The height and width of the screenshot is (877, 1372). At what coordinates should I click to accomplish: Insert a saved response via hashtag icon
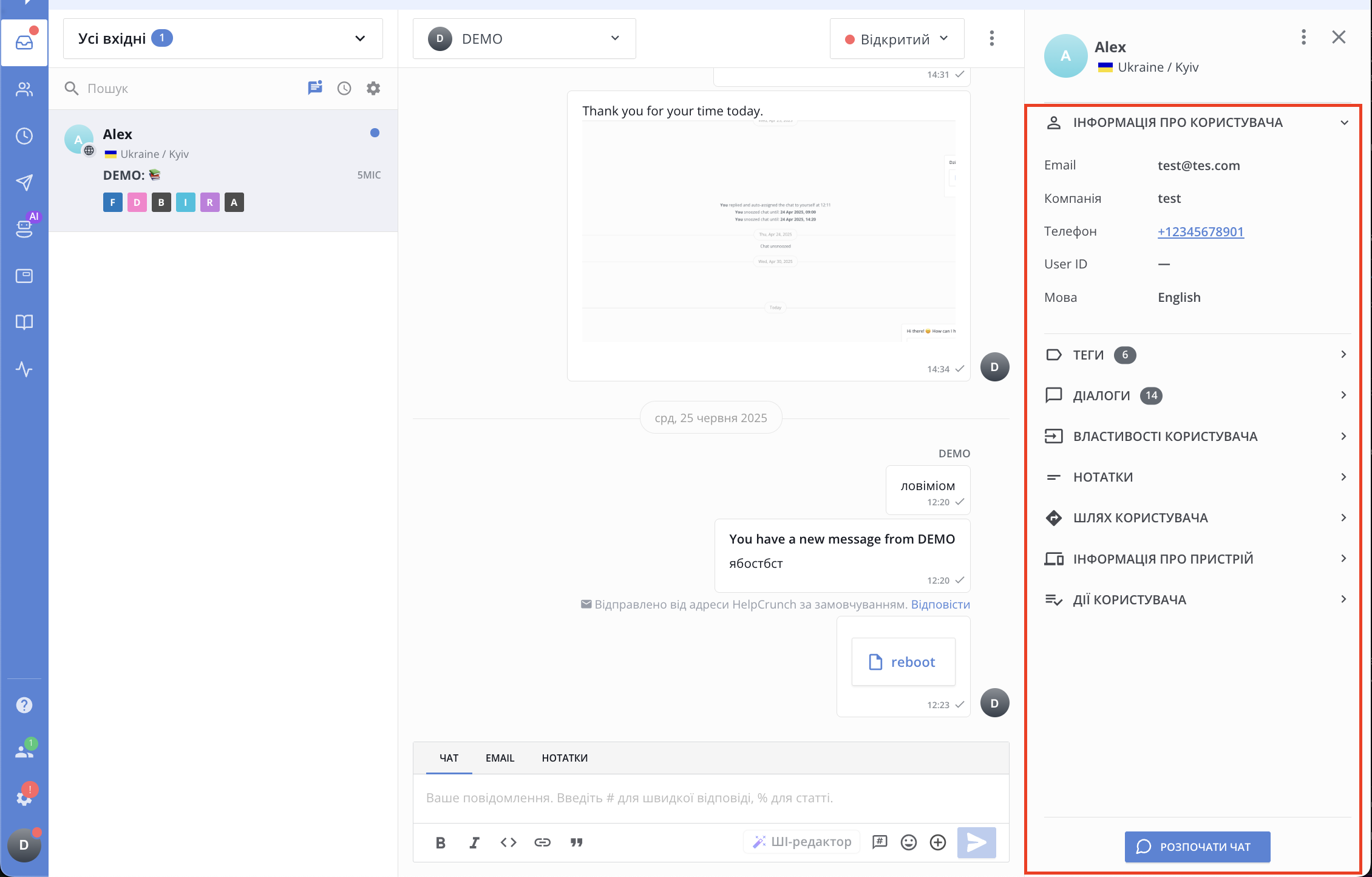879,842
